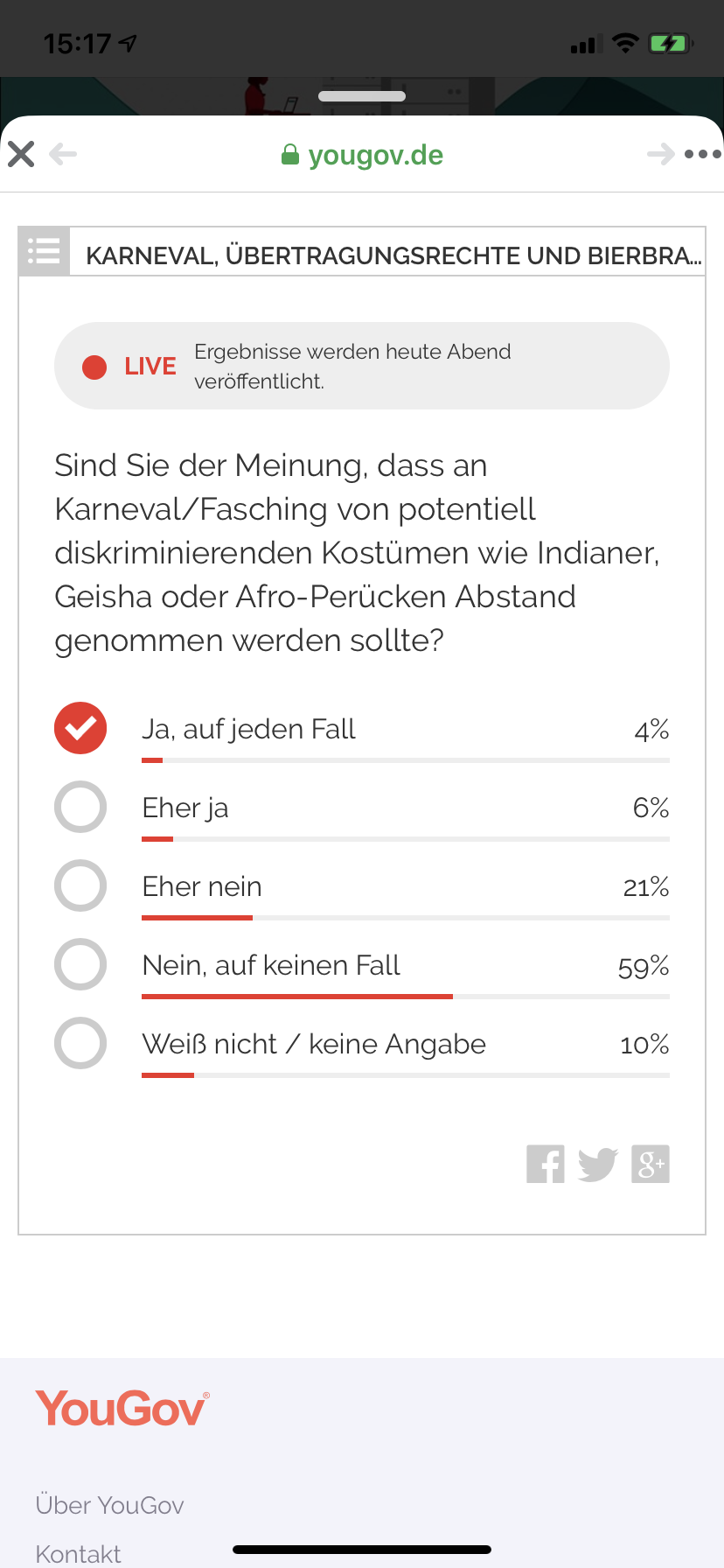Select 'Weiß nicht / keine Angabe' radio button
The height and width of the screenshot is (1568, 724).
coord(80,1043)
